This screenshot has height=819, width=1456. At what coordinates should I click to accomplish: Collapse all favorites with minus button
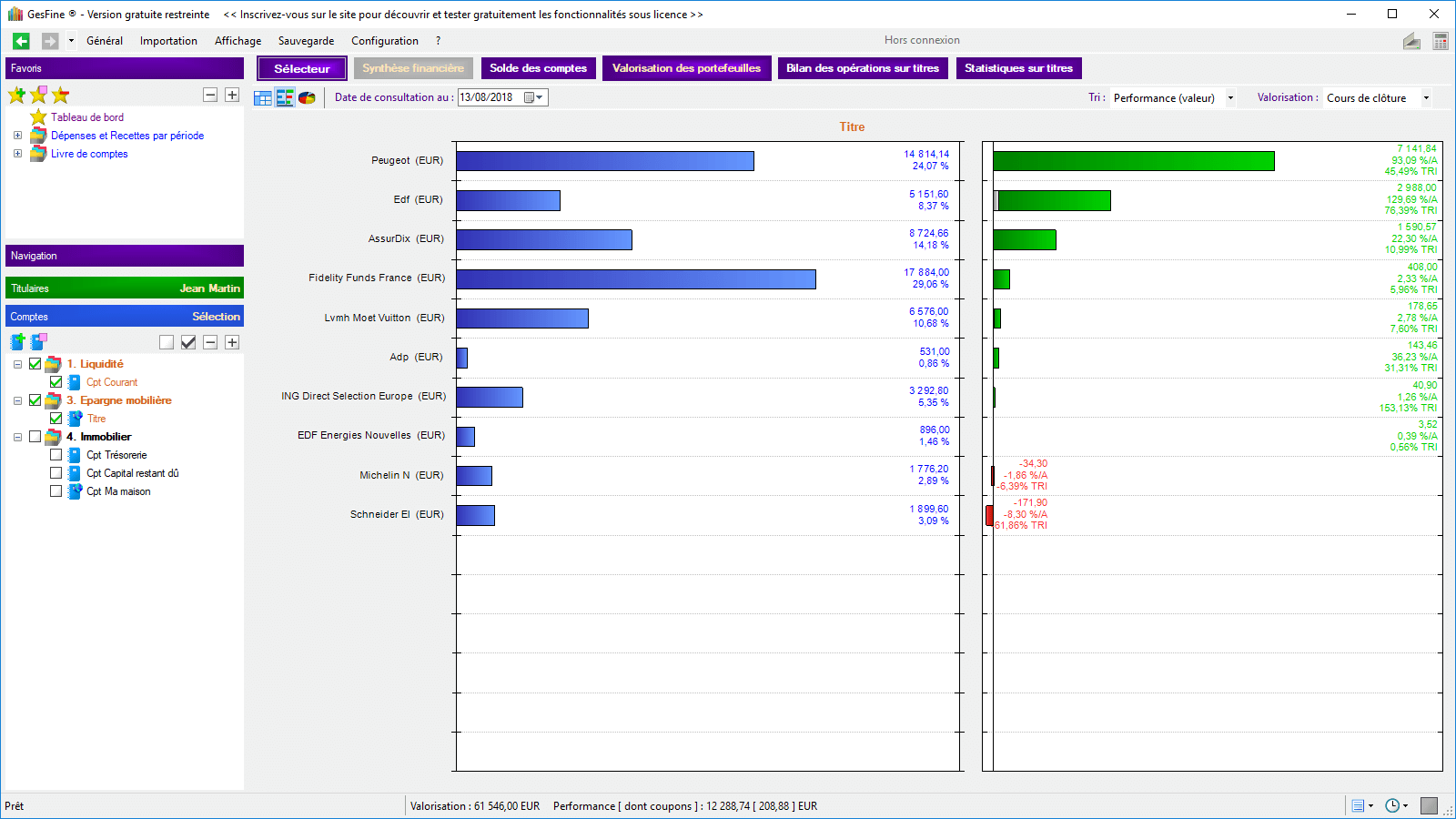tap(210, 95)
